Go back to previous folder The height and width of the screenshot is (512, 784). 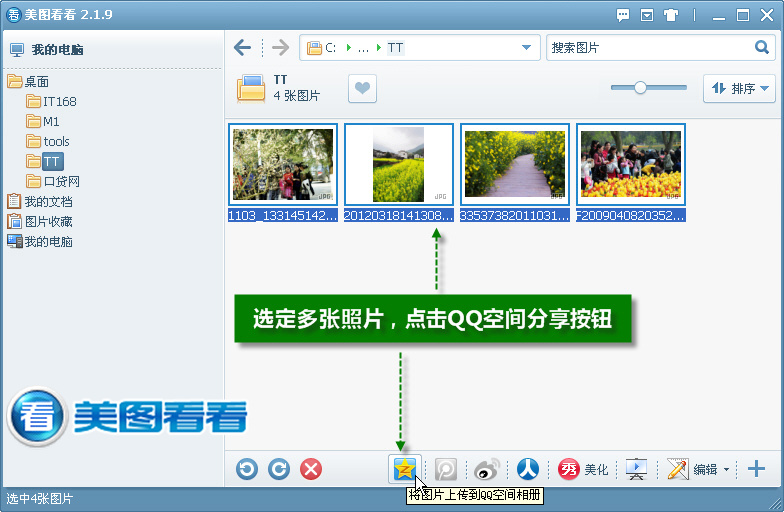tap(242, 48)
